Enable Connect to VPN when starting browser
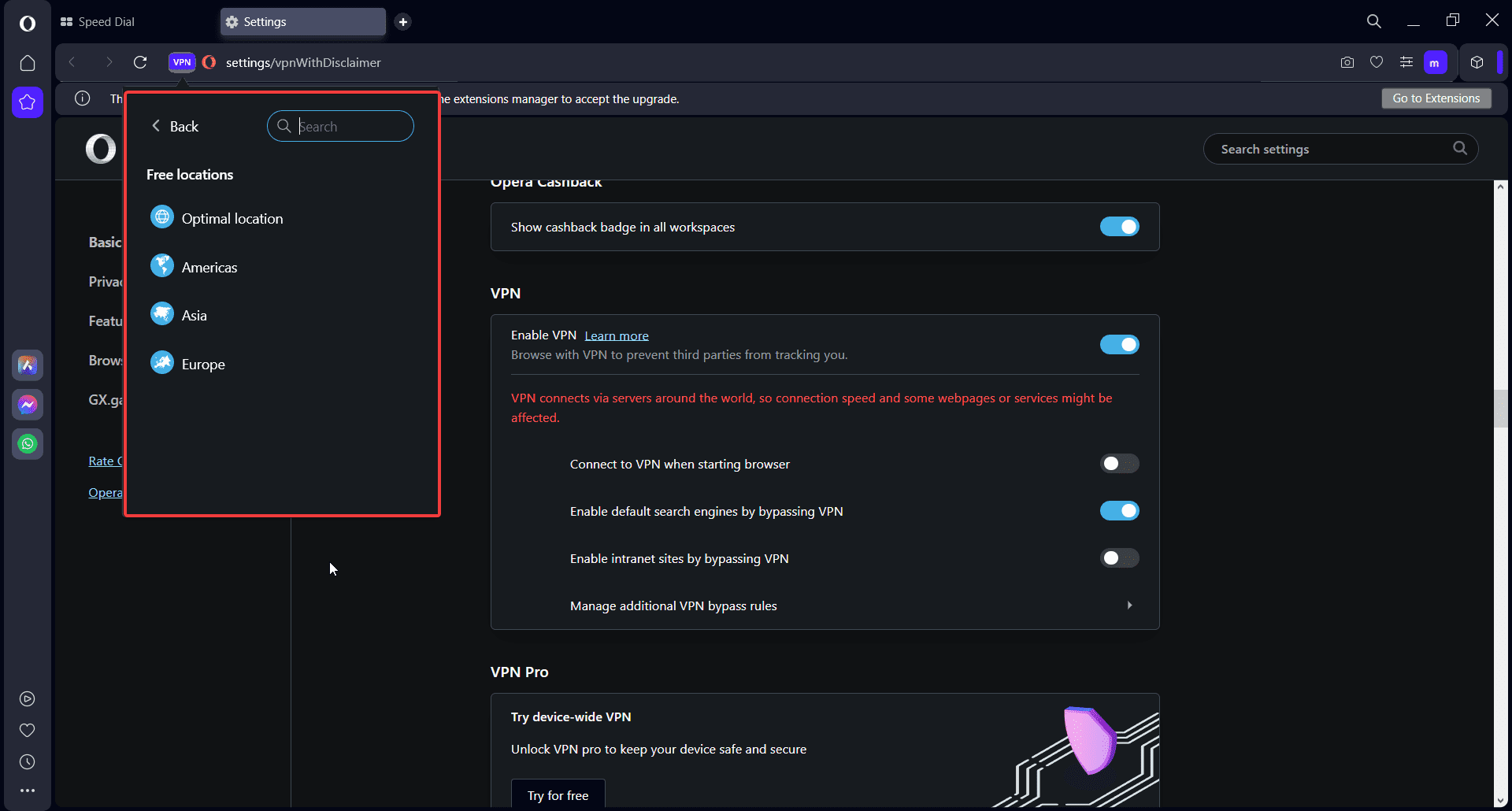The image size is (1512, 811). (1119, 464)
